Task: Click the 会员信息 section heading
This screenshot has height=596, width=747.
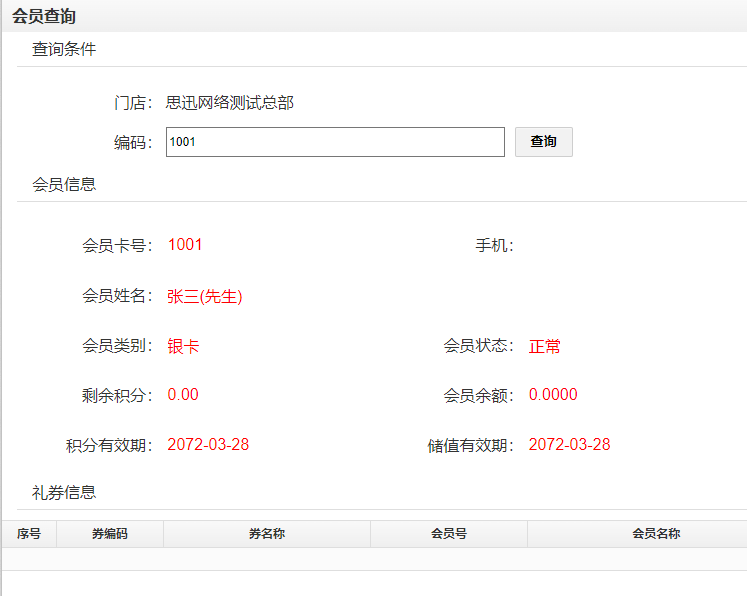Action: click(x=64, y=184)
